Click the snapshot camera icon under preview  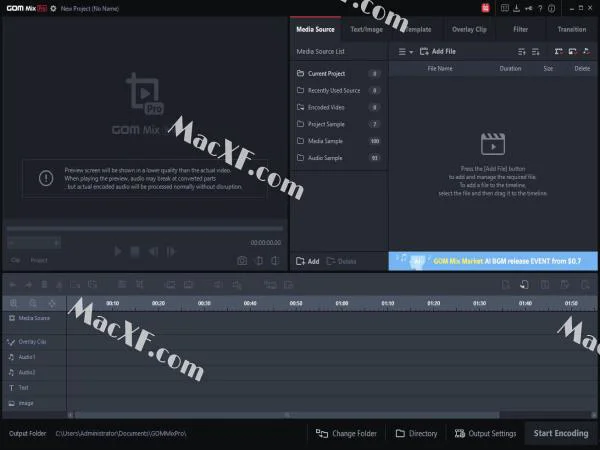coord(242,261)
